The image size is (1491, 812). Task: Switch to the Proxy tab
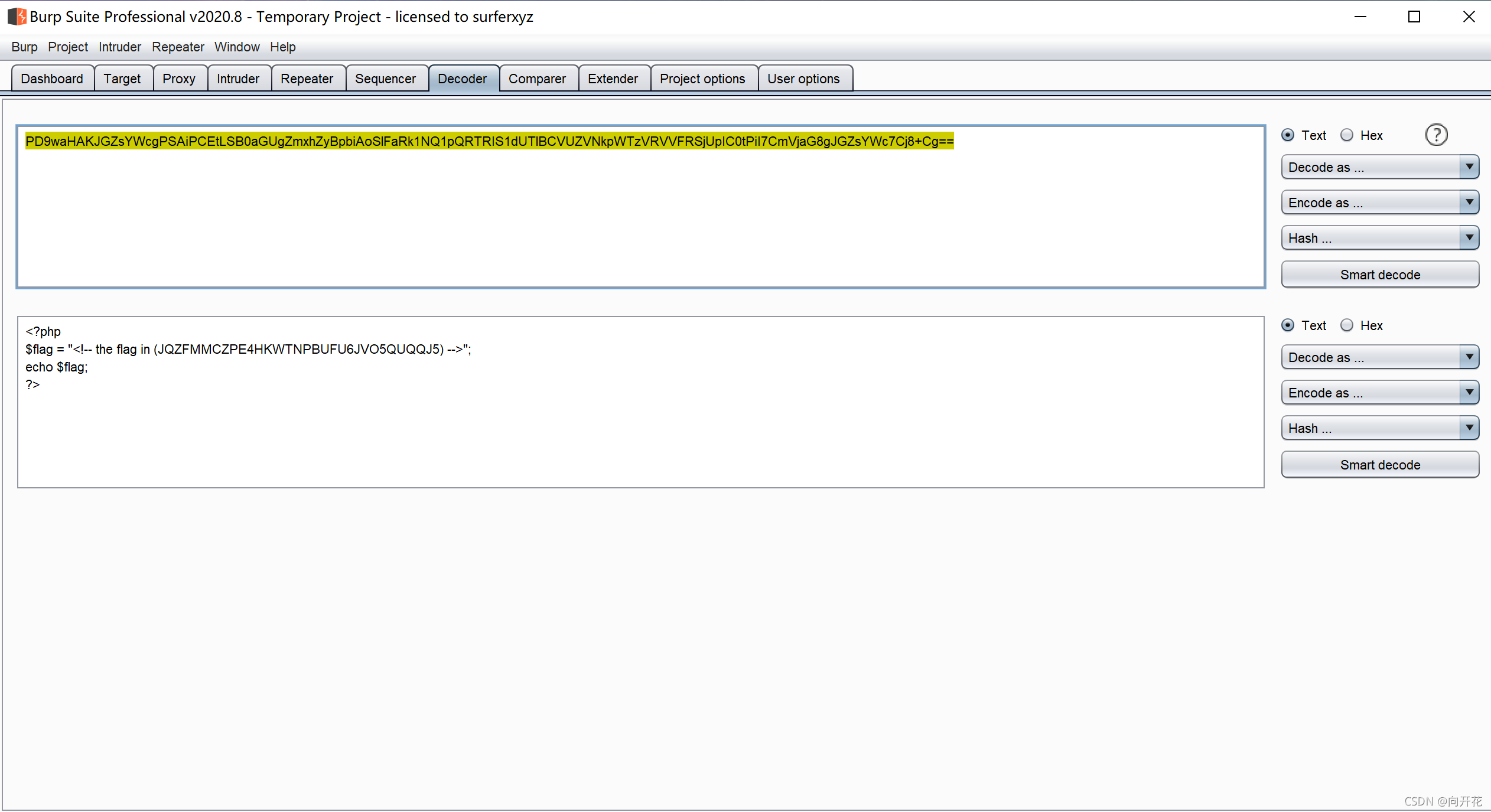179,79
